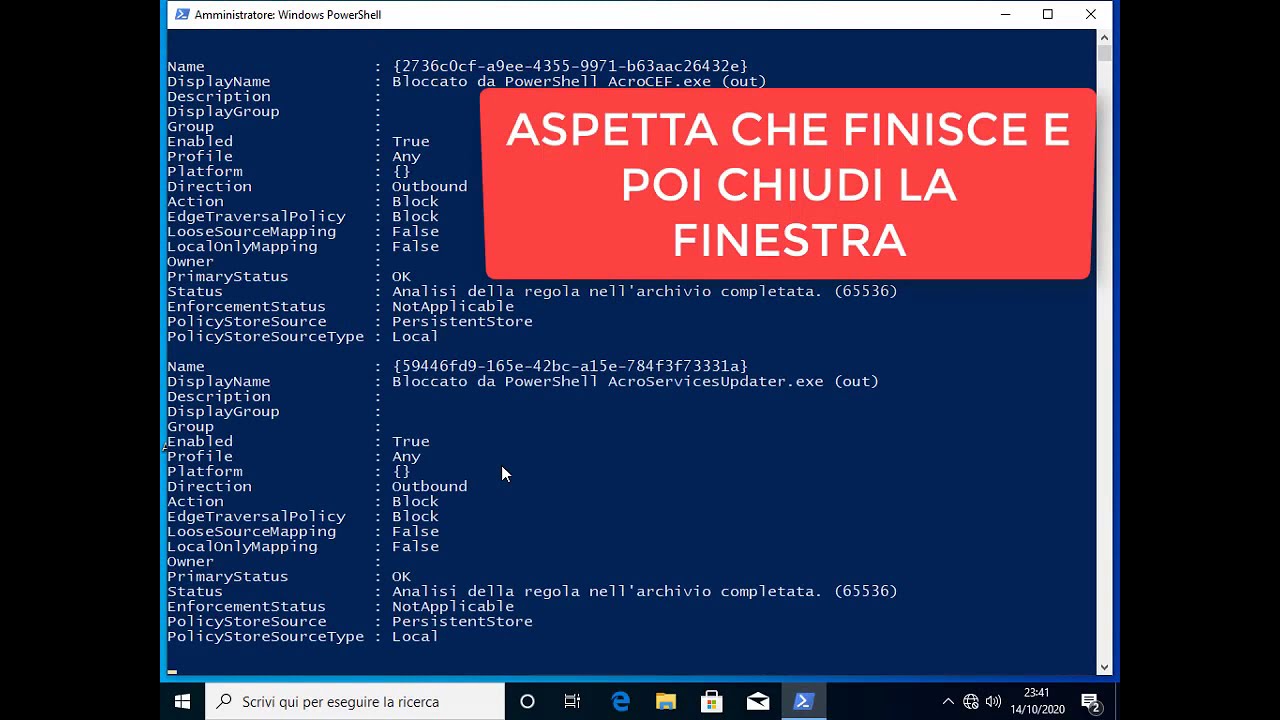Click the scrollbar up arrow in PowerShell

pyautogui.click(x=1104, y=37)
